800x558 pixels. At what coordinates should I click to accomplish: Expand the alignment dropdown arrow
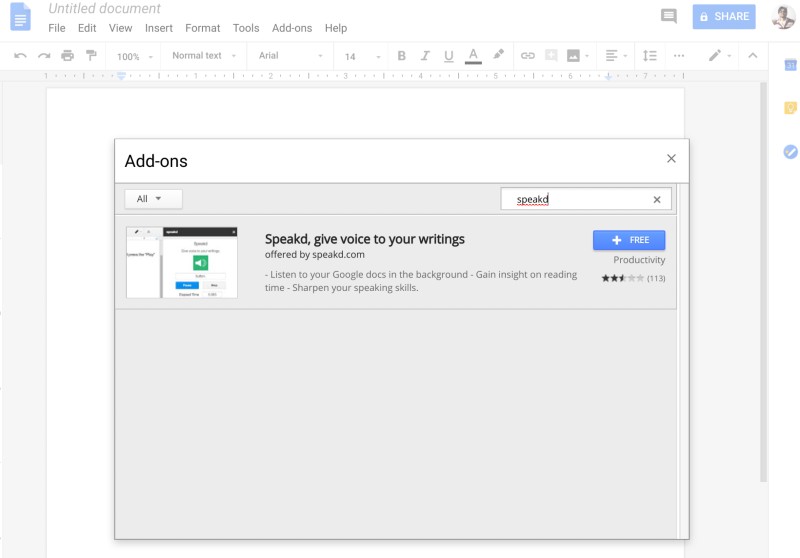click(x=625, y=56)
